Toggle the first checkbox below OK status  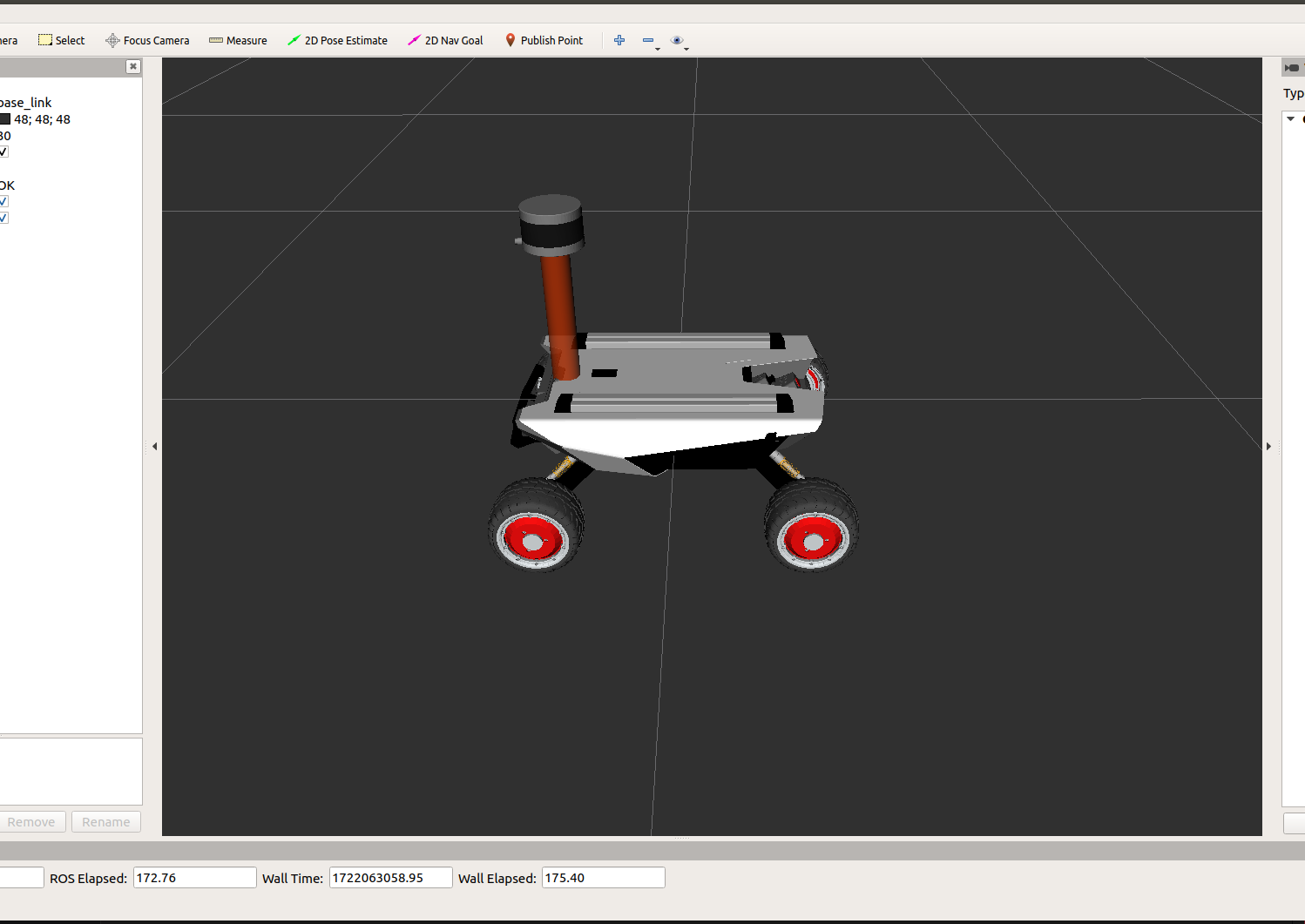[3, 201]
